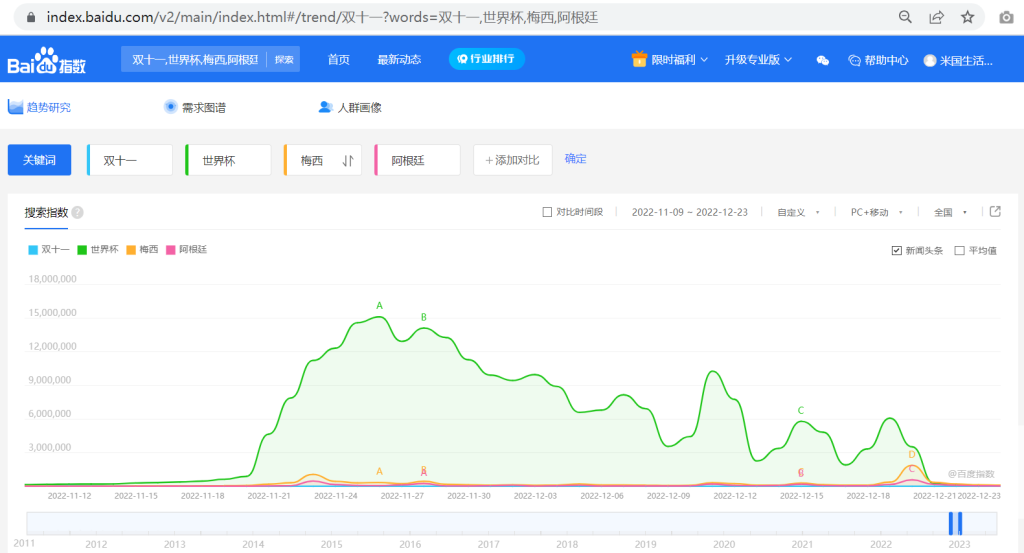Image resolution: width=1024 pixels, height=553 pixels.
Task: Click the gift icon beside 限时福利
Action: (639, 59)
